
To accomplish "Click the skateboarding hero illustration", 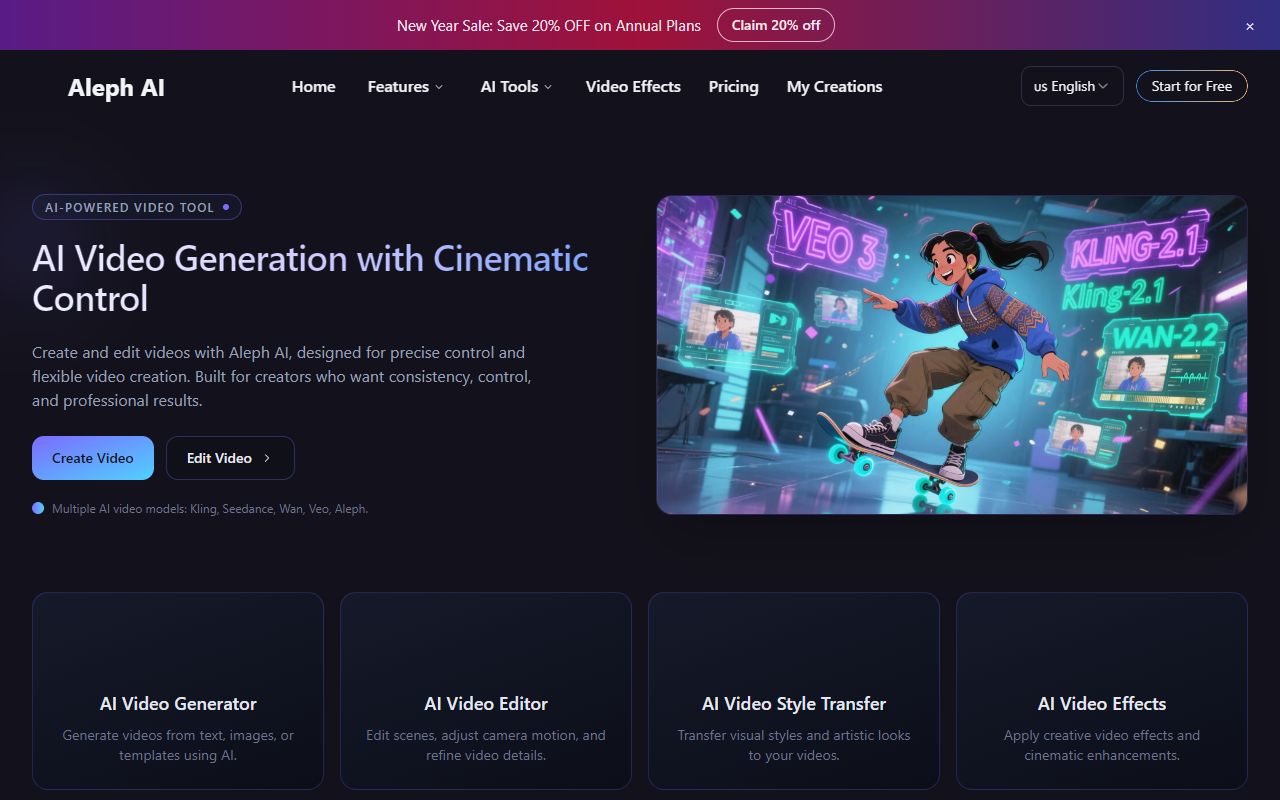I will 951,354.
